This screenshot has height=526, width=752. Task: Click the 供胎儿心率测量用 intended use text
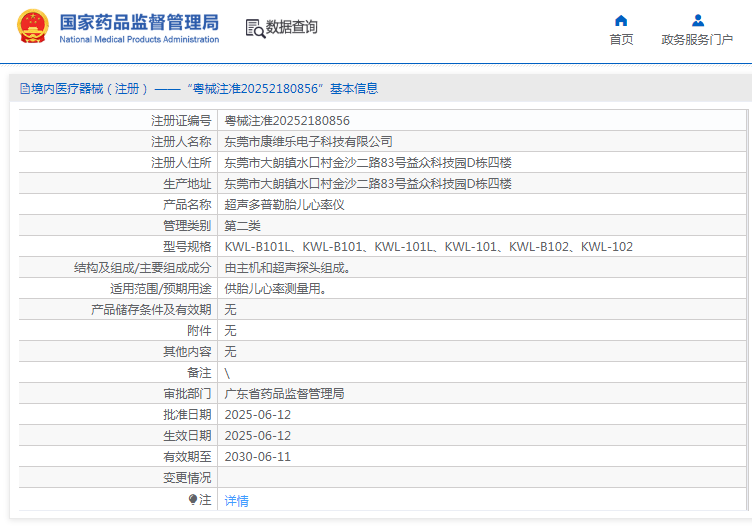pos(275,289)
